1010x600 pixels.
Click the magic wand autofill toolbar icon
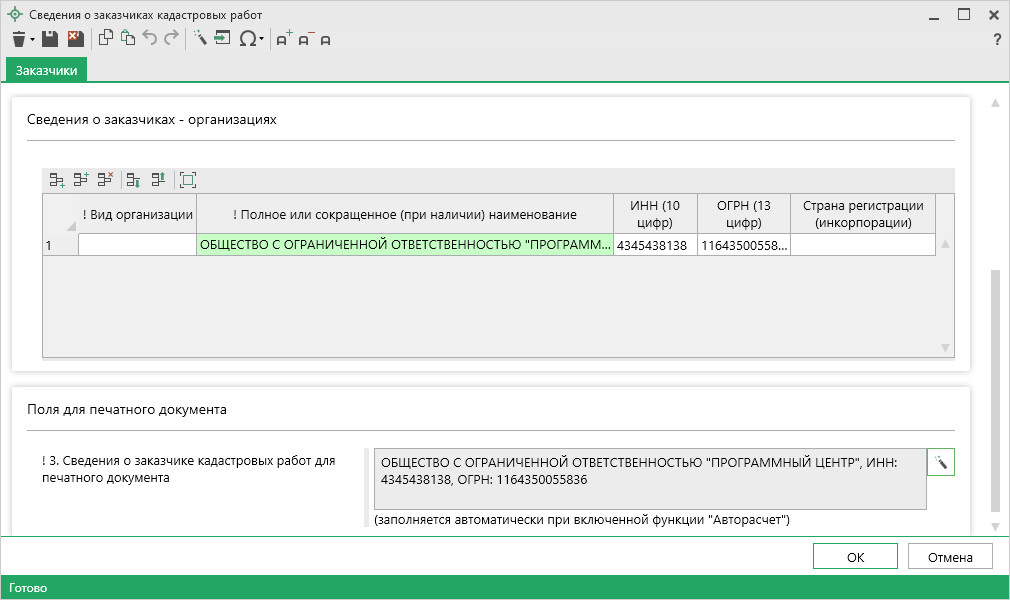click(199, 39)
